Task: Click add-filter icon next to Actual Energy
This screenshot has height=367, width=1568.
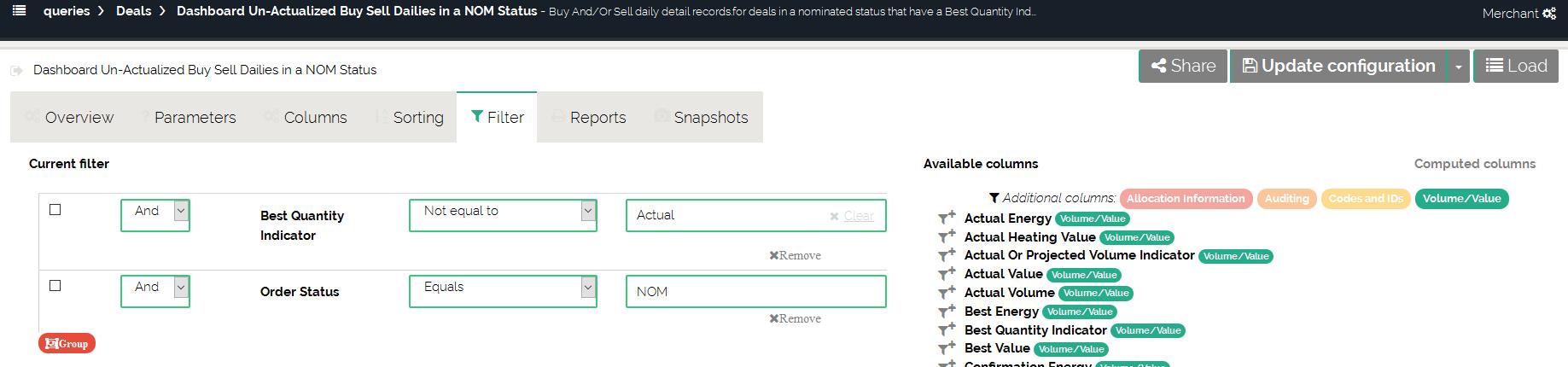Action: click(x=947, y=218)
